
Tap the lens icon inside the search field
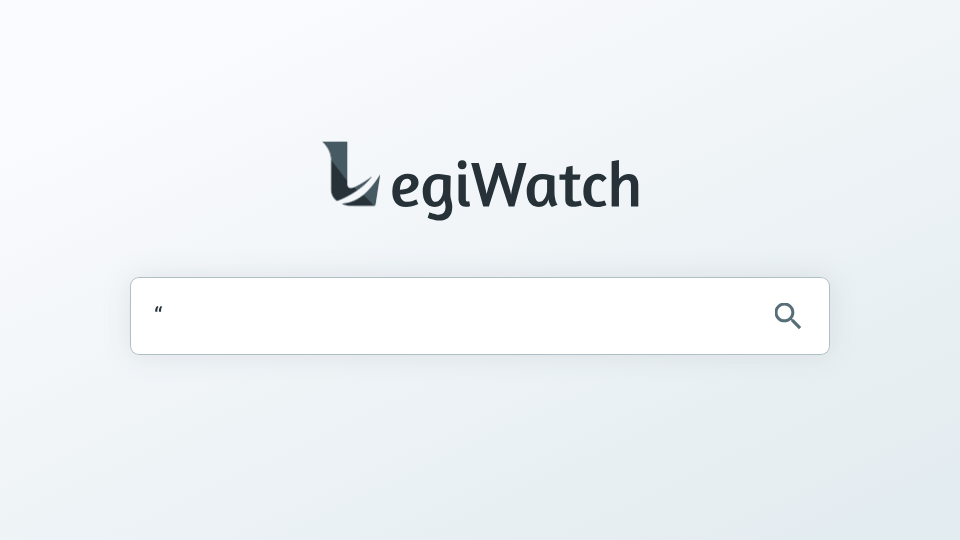[x=787, y=316]
